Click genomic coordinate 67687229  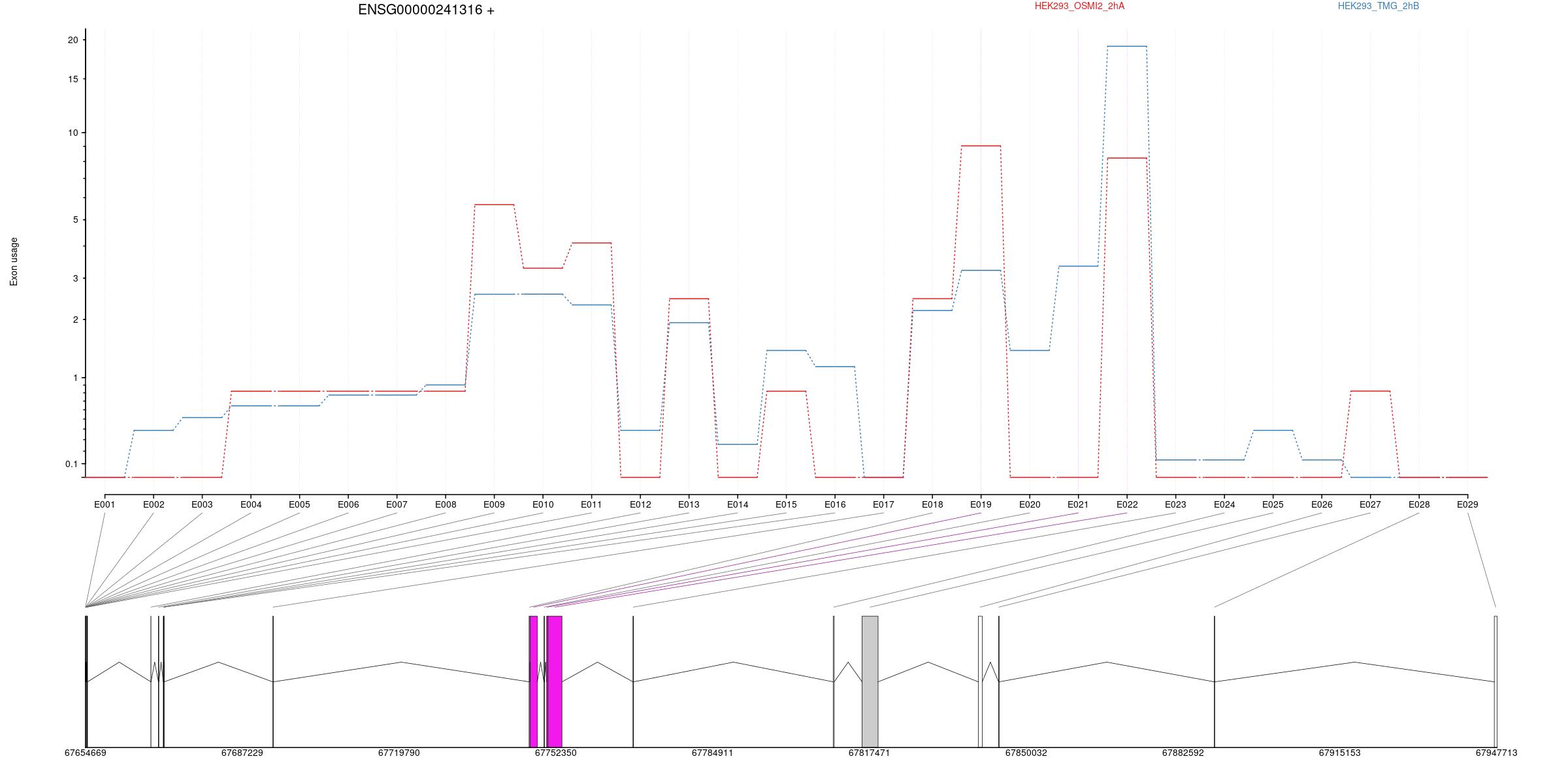(242, 753)
